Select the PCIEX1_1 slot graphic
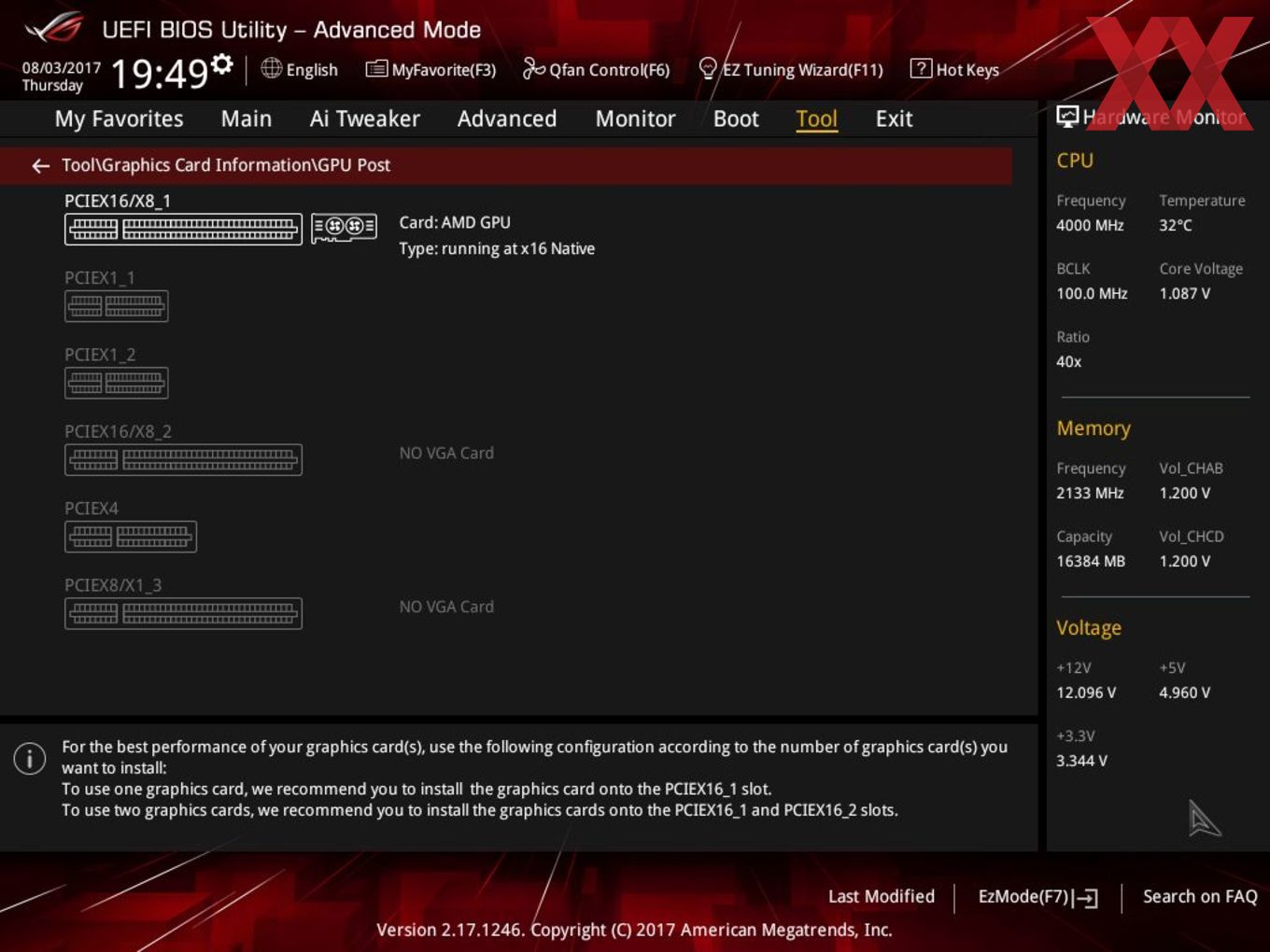 (x=117, y=306)
